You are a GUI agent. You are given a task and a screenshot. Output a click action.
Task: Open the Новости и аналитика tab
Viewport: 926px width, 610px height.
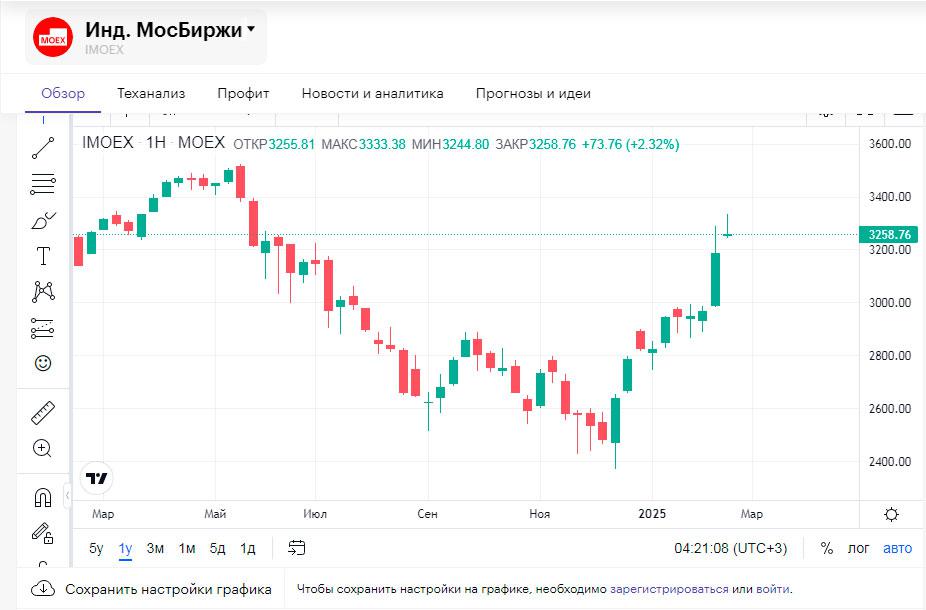click(372, 94)
